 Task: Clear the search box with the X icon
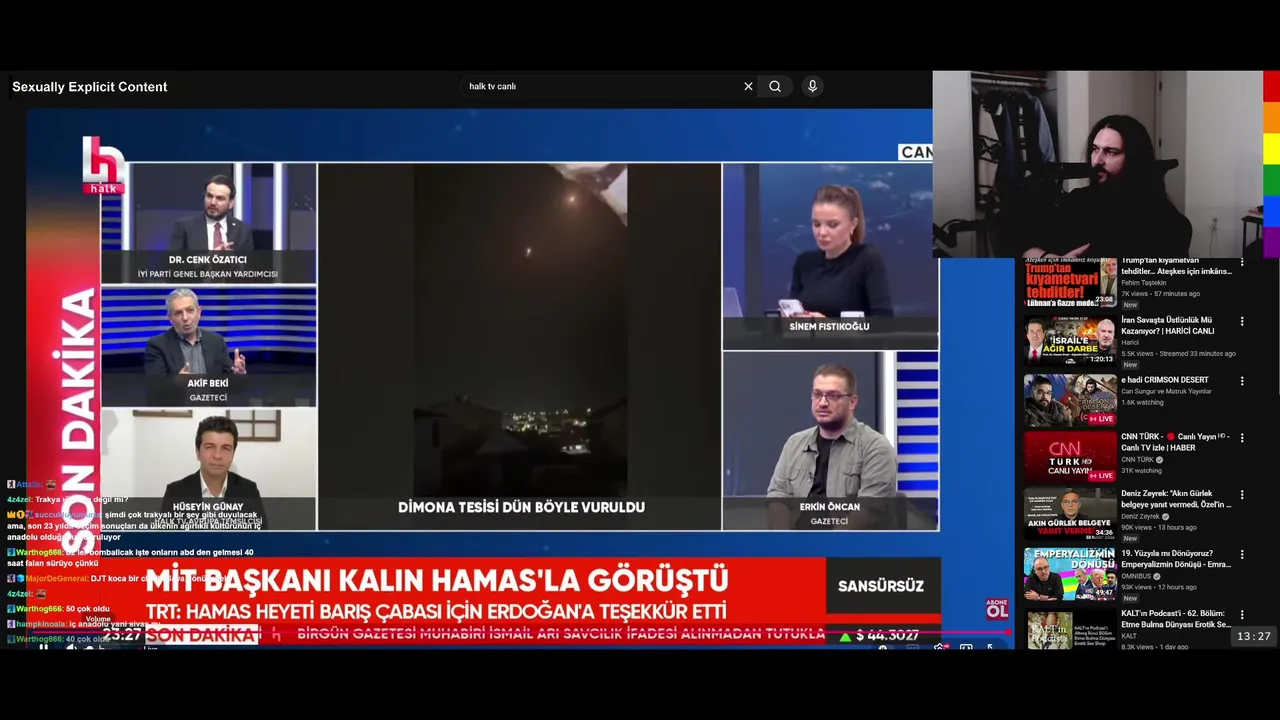748,86
